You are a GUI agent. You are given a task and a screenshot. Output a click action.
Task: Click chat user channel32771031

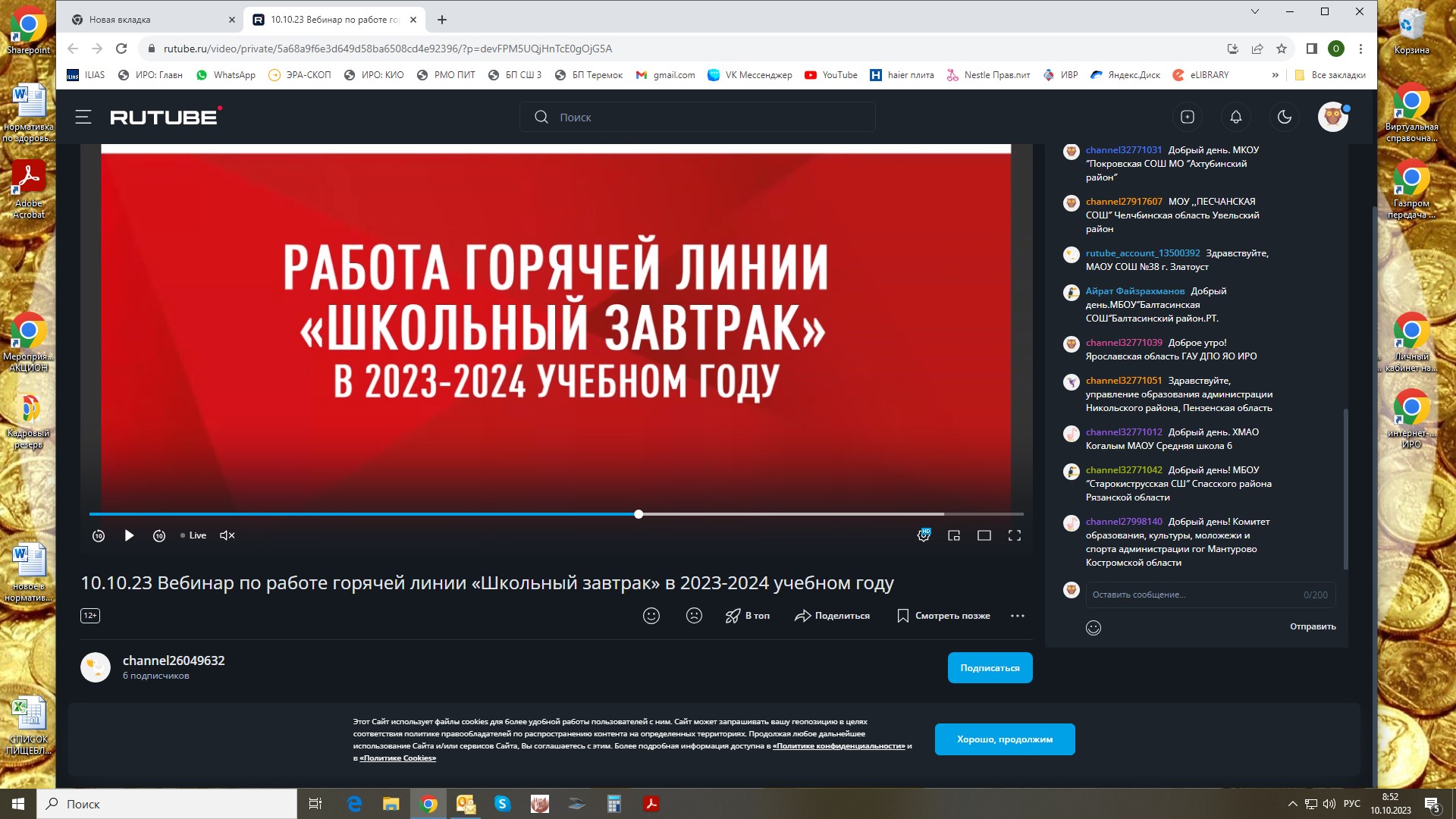click(1123, 150)
